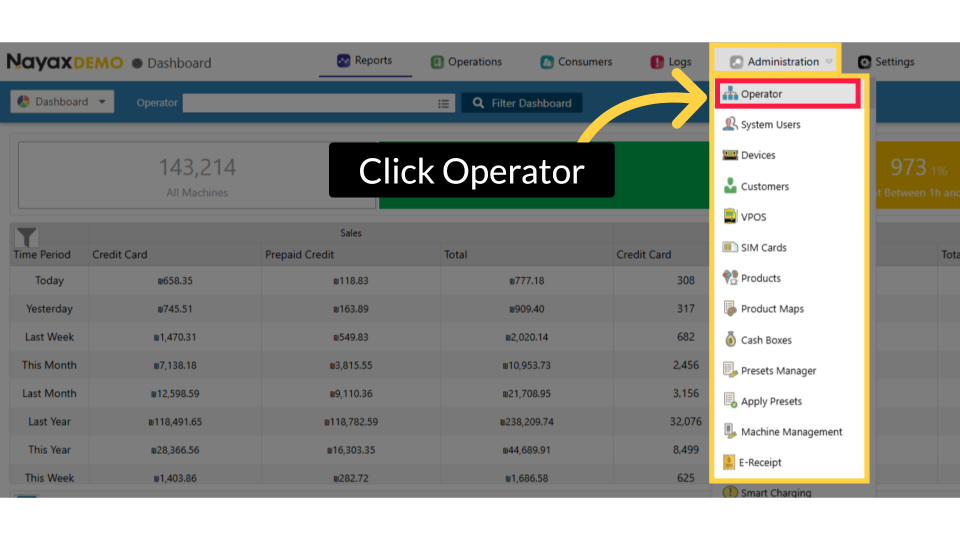Viewport: 960px width, 540px height.
Task: Click the Administration tab icon
Action: (x=737, y=62)
